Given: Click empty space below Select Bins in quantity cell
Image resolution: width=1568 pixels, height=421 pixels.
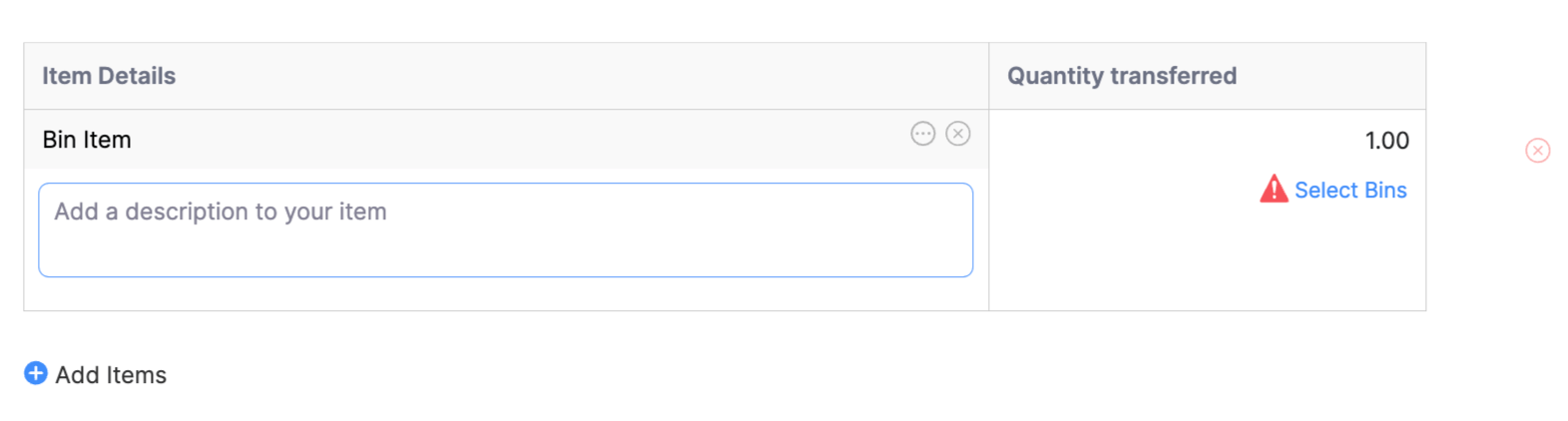Looking at the screenshot, I should coord(1208,259).
